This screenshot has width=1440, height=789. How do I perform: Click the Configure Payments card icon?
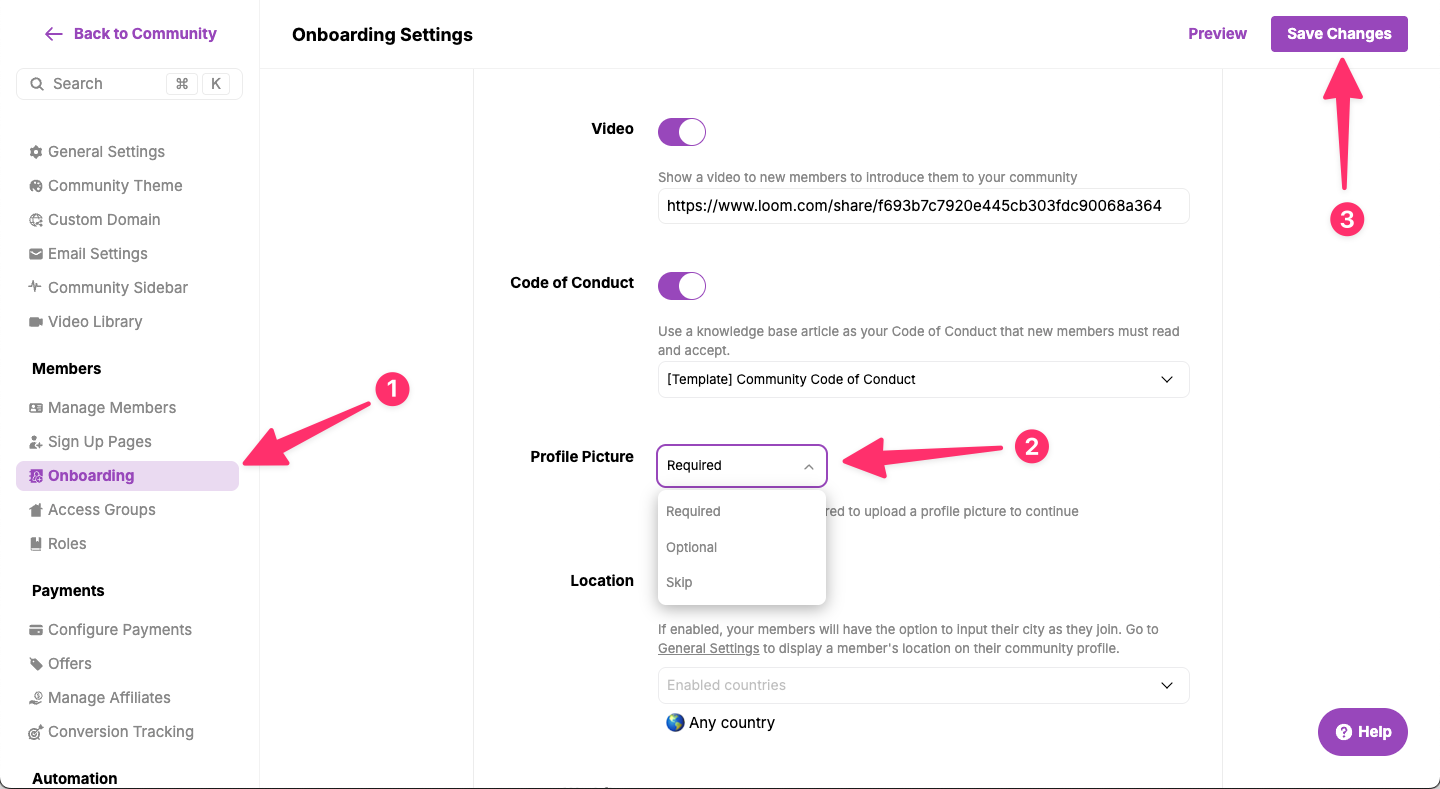36,630
